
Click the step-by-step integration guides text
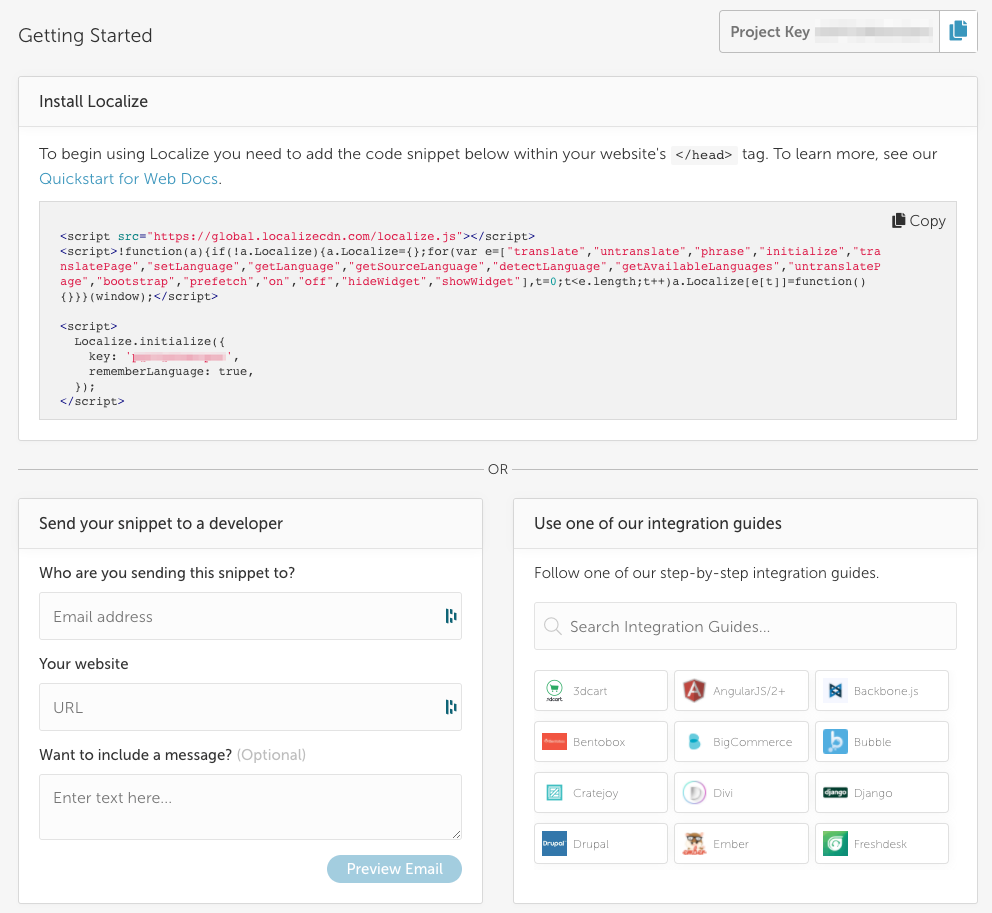(x=707, y=573)
